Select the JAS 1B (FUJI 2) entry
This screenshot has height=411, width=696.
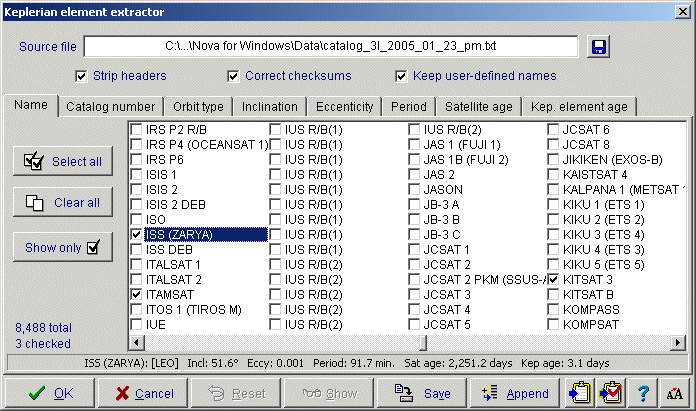[x=466, y=159]
